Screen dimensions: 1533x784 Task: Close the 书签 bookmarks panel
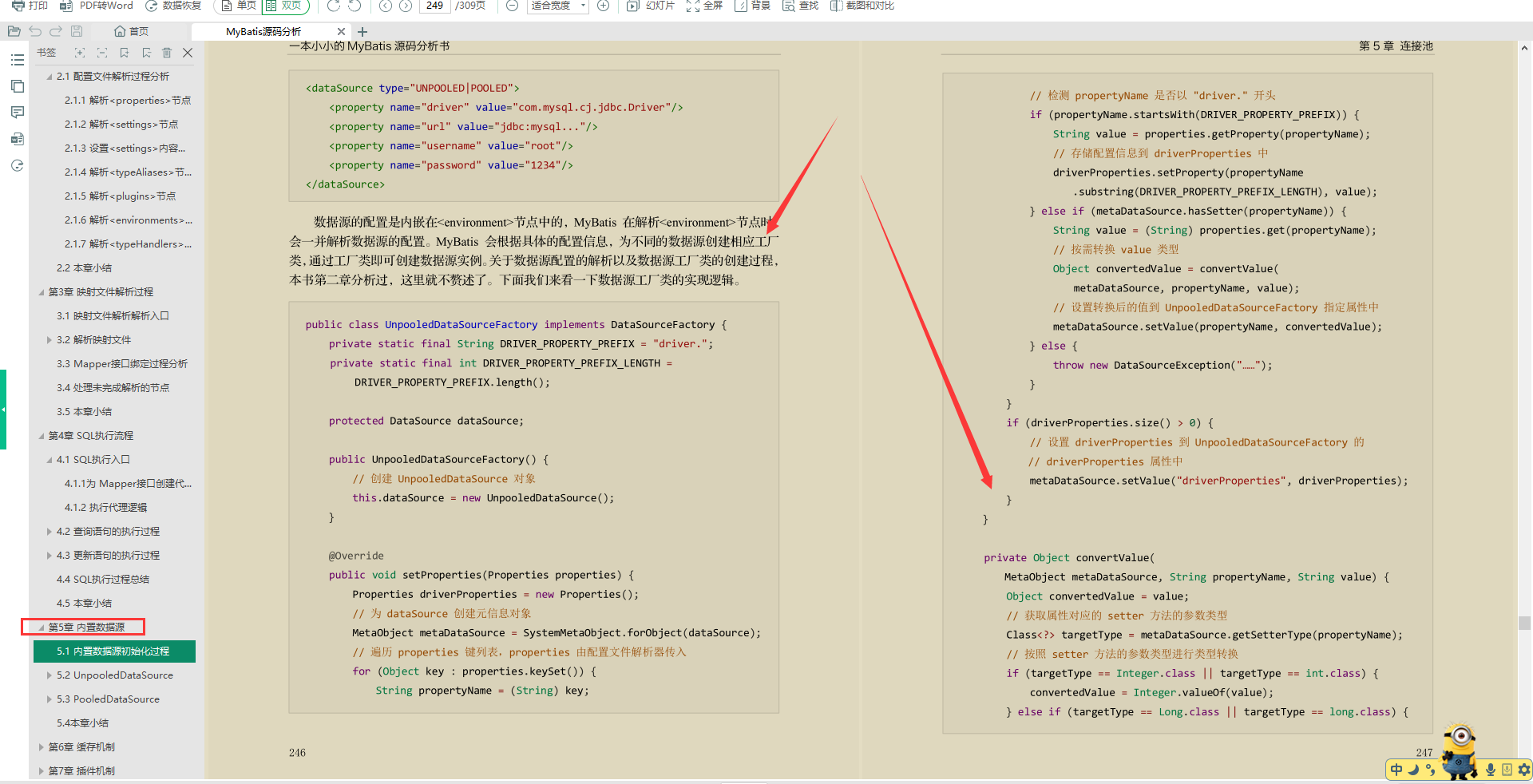(188, 53)
